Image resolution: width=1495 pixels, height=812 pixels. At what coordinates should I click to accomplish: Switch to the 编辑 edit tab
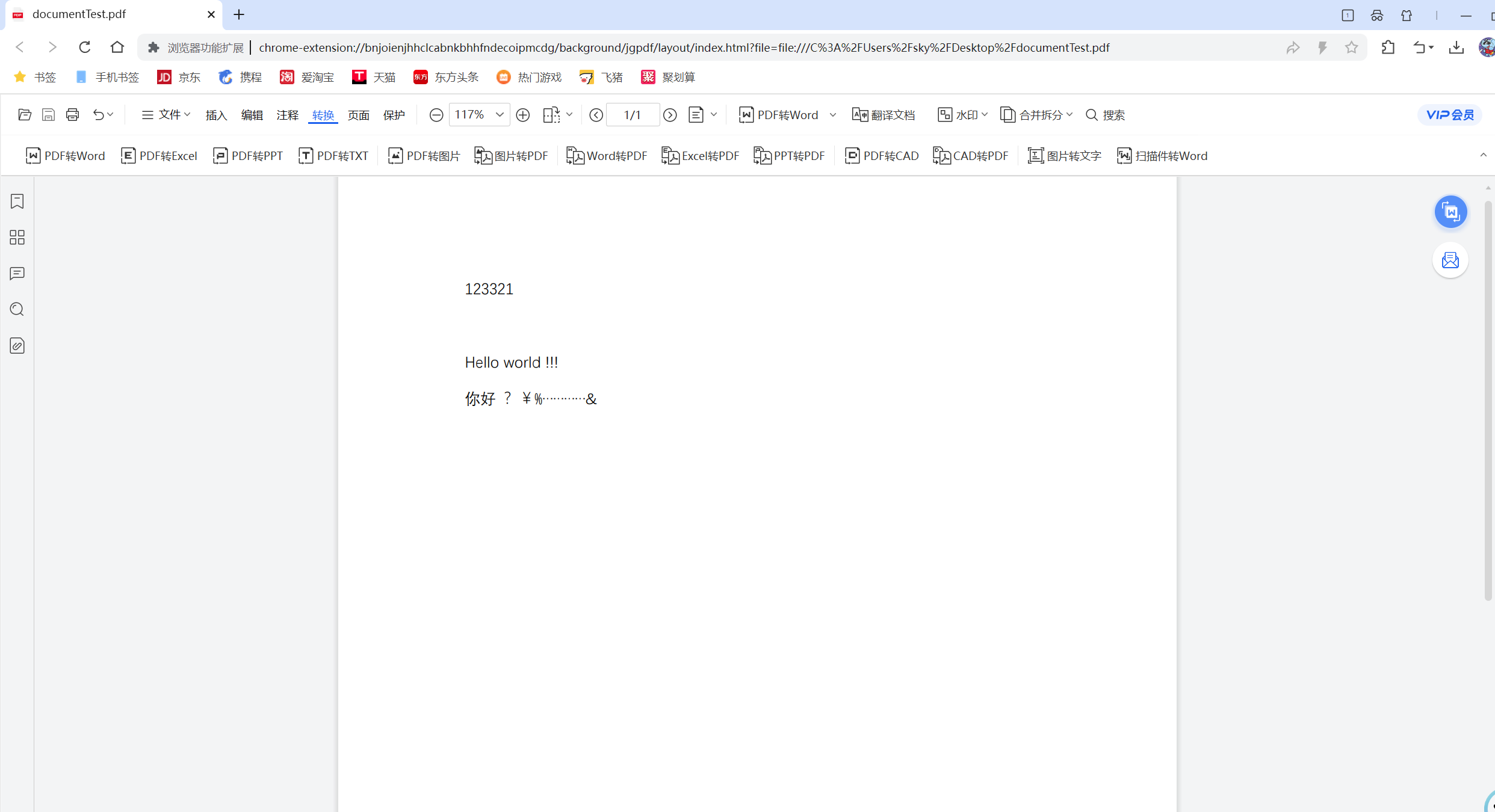click(252, 115)
